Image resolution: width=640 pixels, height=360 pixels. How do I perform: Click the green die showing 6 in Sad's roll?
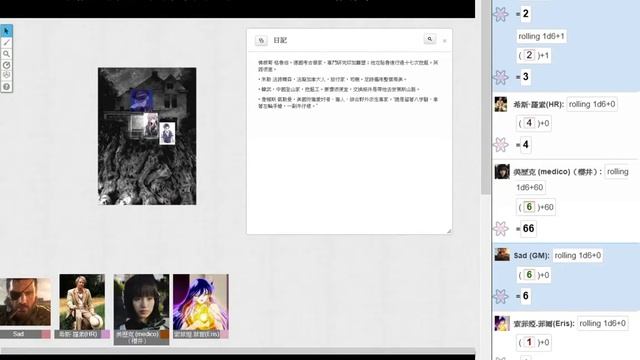click(529, 275)
